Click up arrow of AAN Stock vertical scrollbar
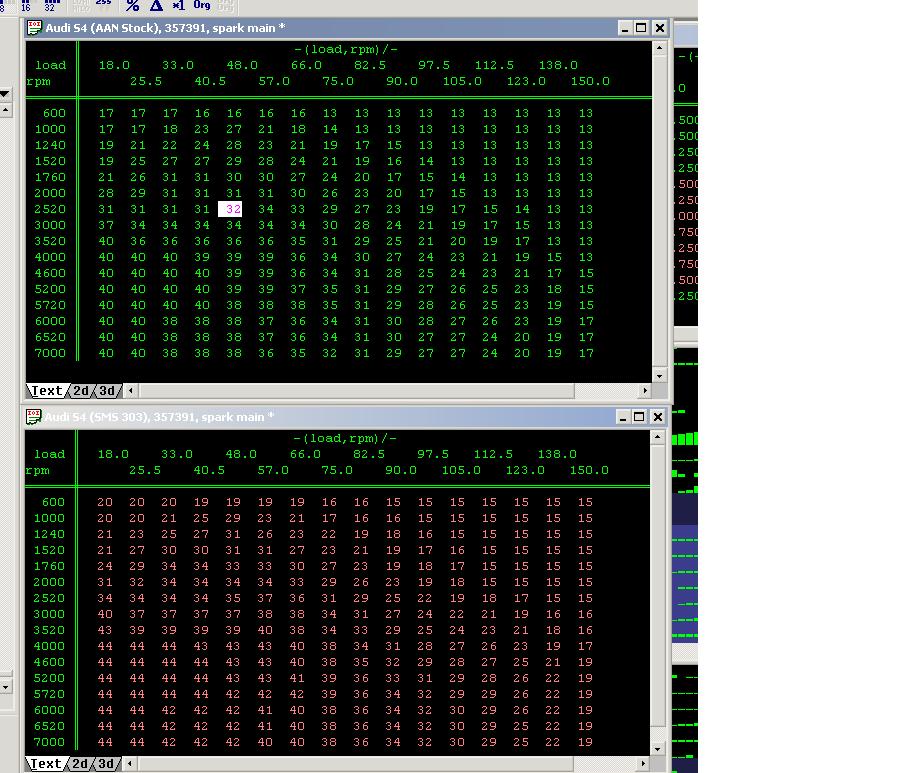 coord(660,48)
